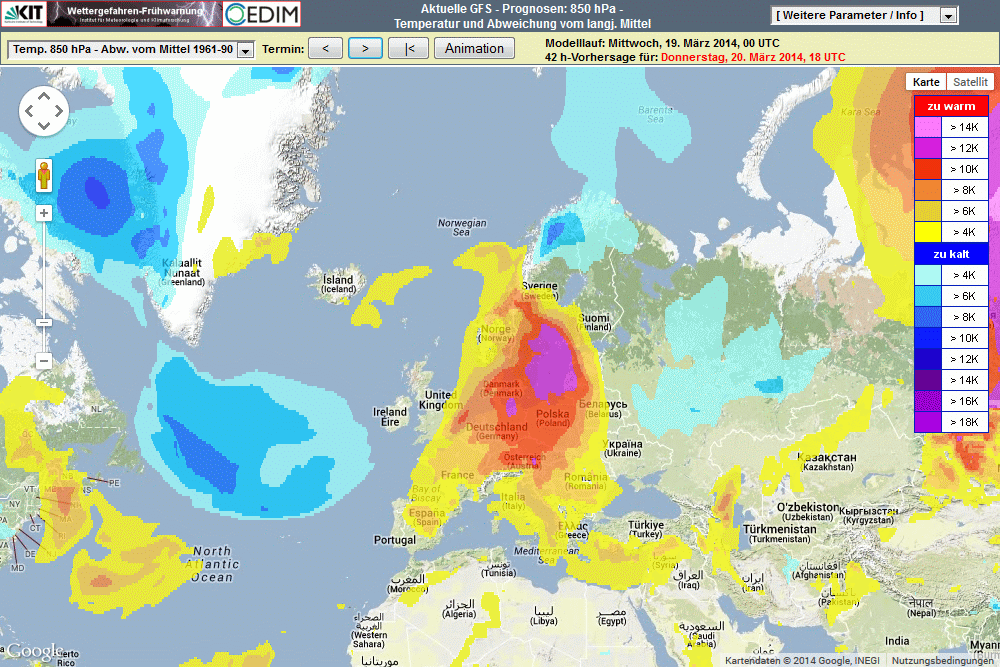Click the Weitere Parameter dropdown arrow

tap(949, 16)
